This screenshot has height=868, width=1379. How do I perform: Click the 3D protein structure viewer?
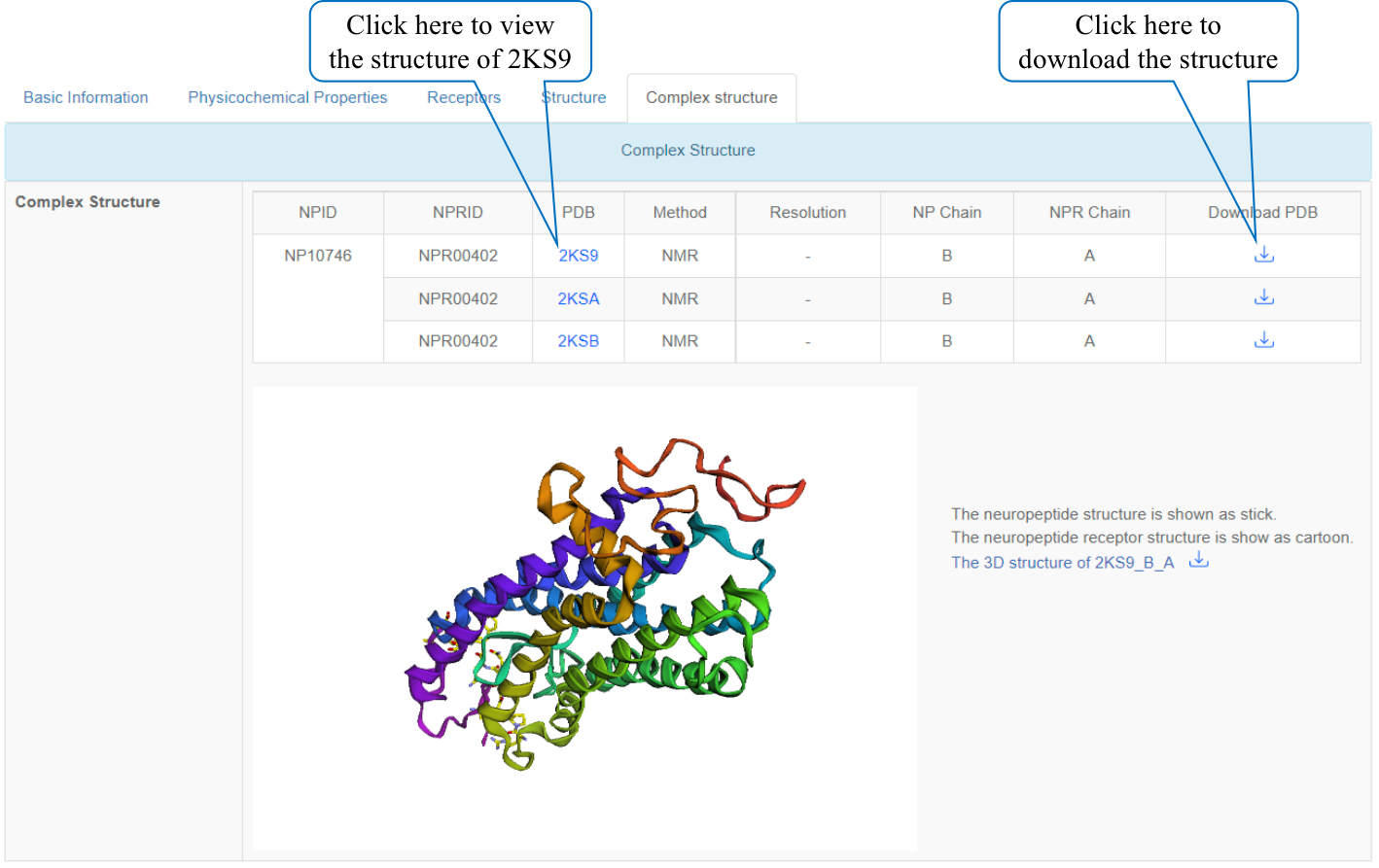click(x=584, y=619)
